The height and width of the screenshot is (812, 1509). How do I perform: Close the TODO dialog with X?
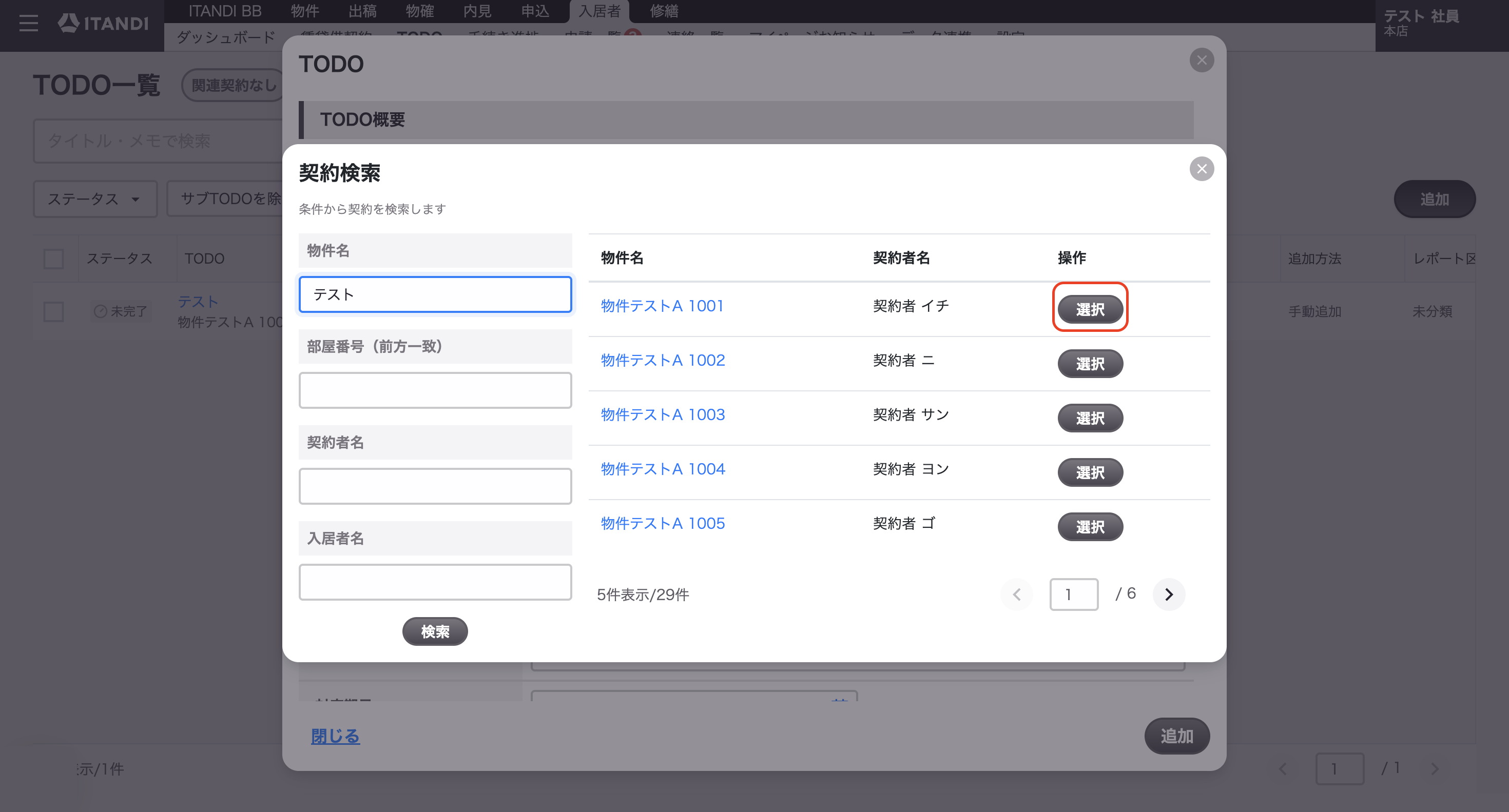click(x=1202, y=61)
